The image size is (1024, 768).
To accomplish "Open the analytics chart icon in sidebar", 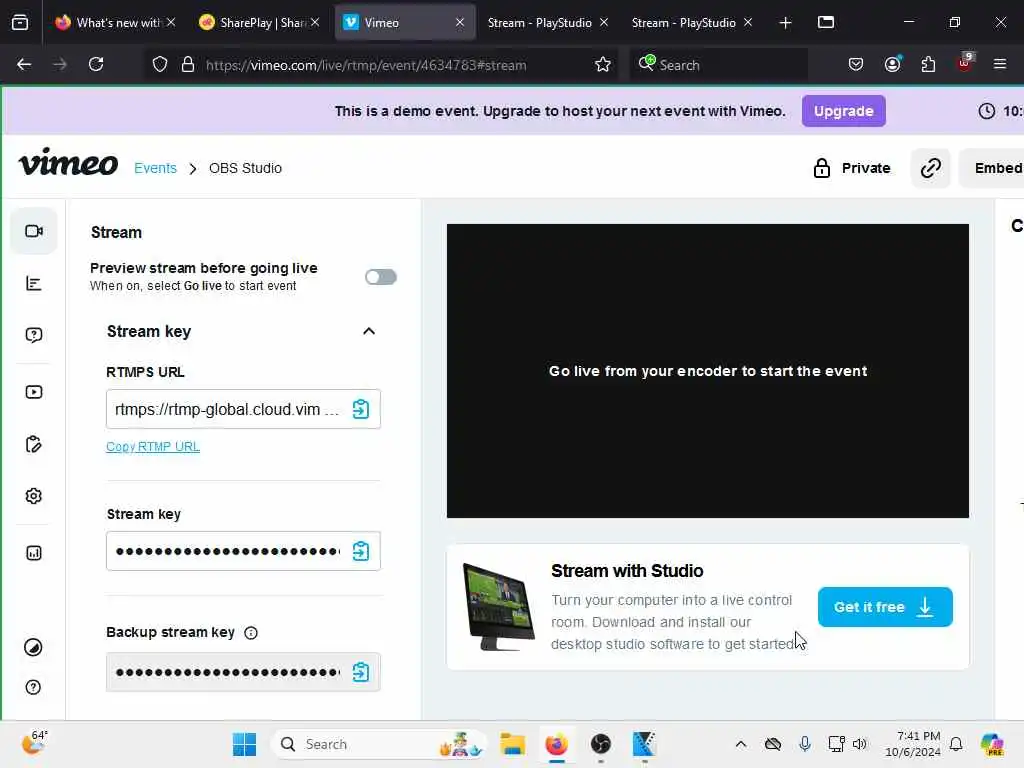I will click(34, 553).
